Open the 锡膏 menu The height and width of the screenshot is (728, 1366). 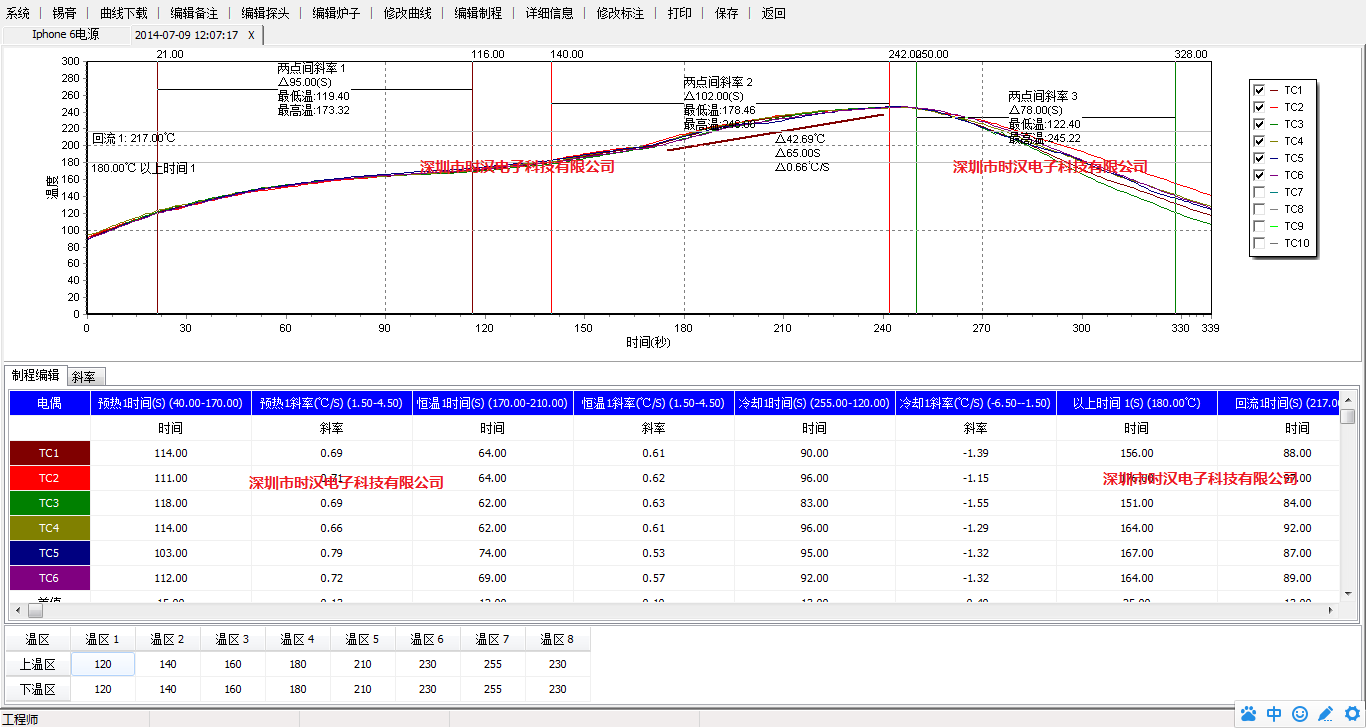coord(64,13)
